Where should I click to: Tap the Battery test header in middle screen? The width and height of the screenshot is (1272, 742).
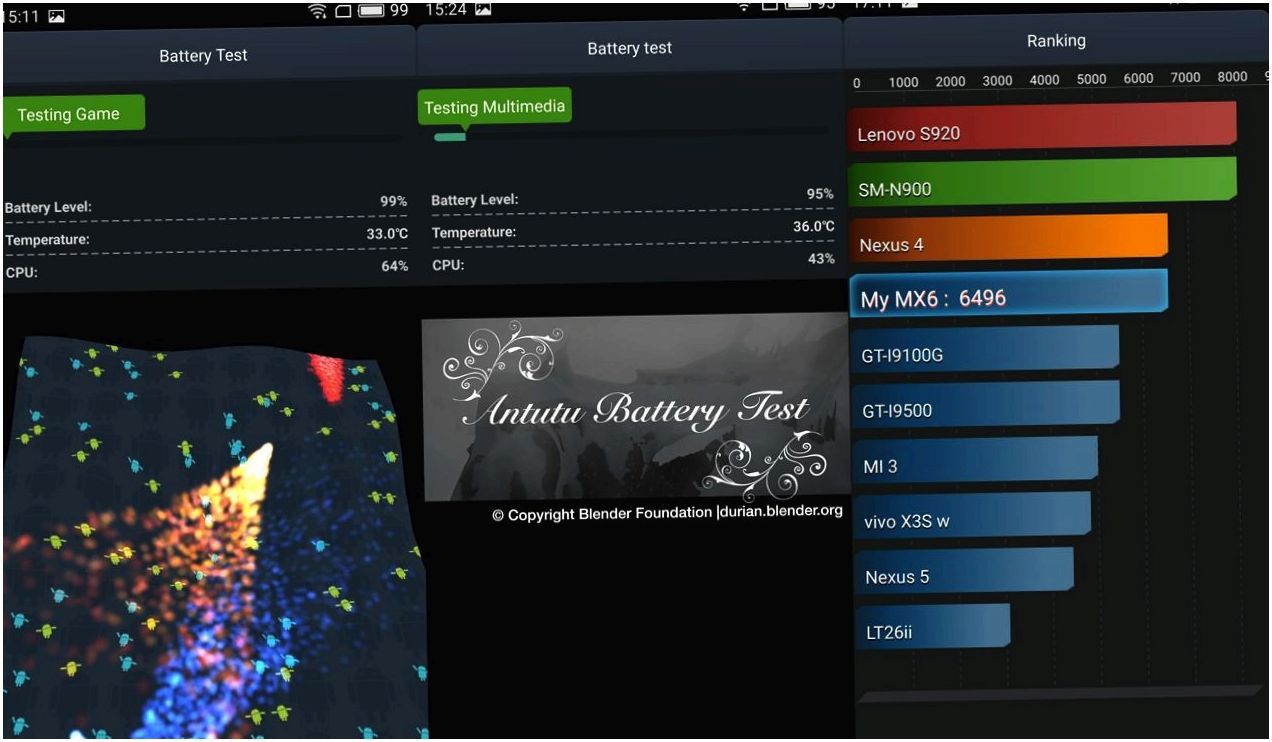pos(629,48)
